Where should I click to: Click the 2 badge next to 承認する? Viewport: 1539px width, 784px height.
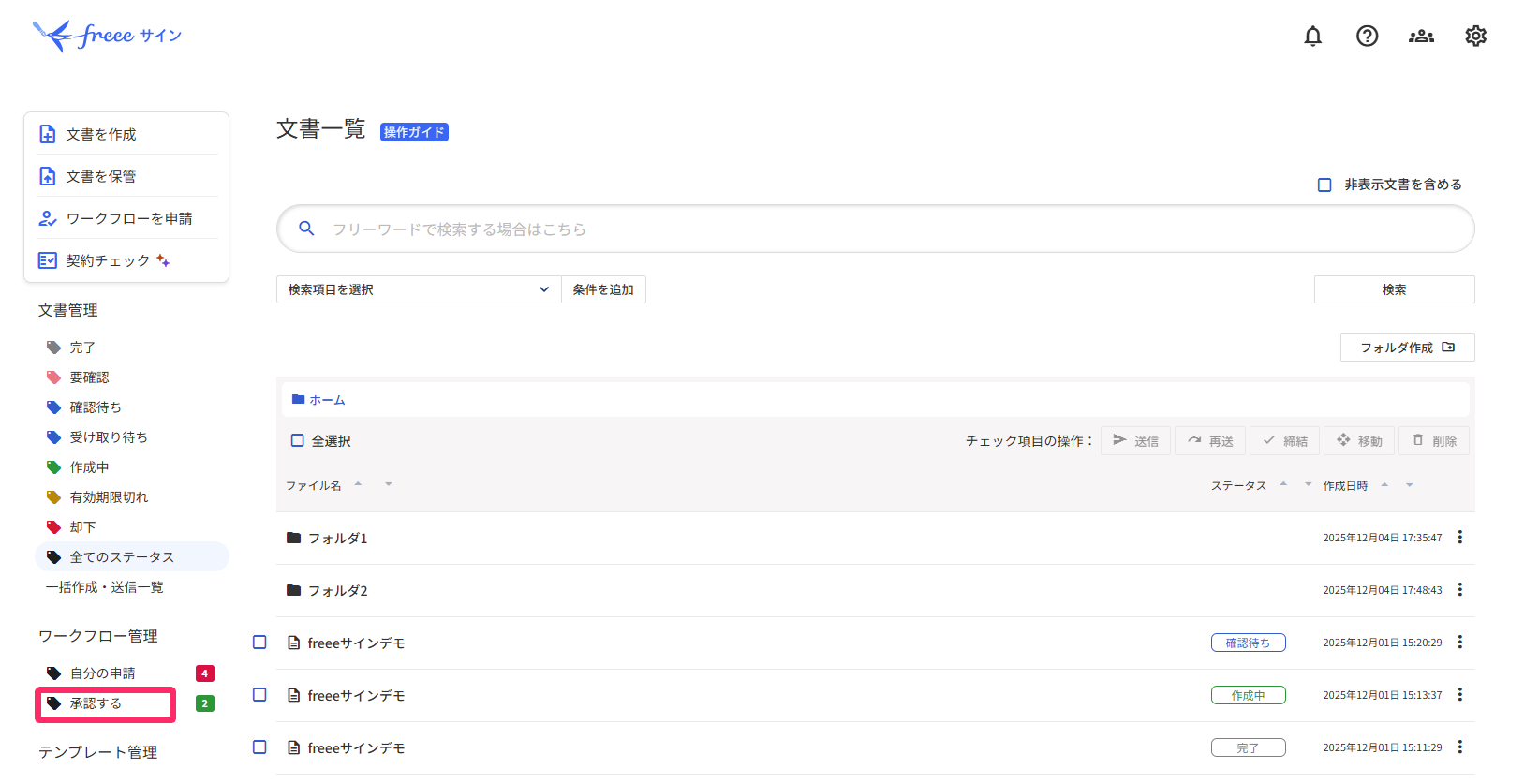pyautogui.click(x=205, y=703)
